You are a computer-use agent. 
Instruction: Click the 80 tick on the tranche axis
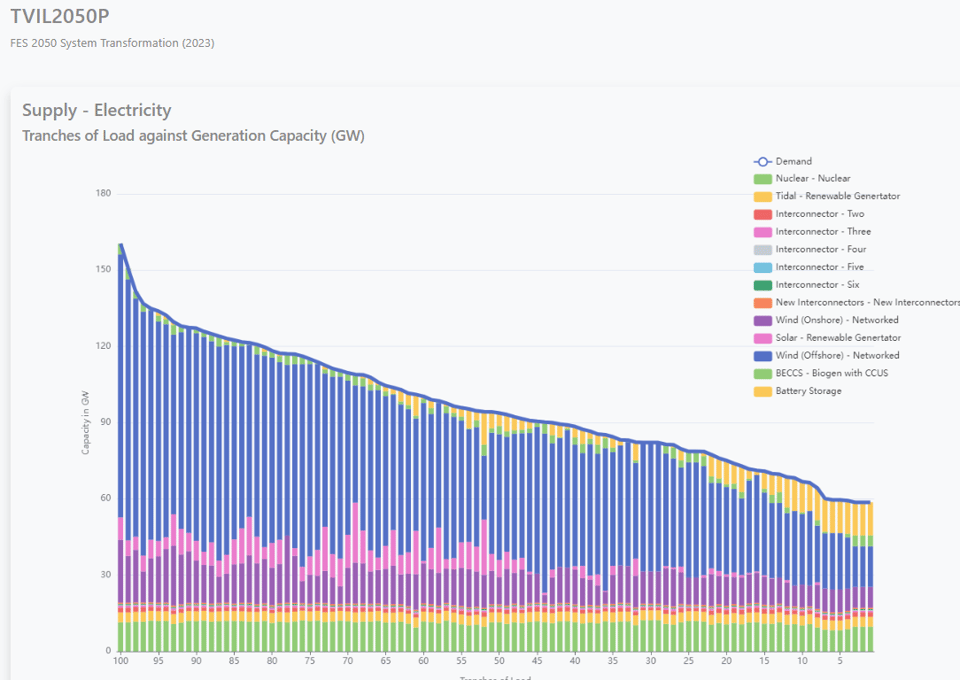tap(272, 661)
